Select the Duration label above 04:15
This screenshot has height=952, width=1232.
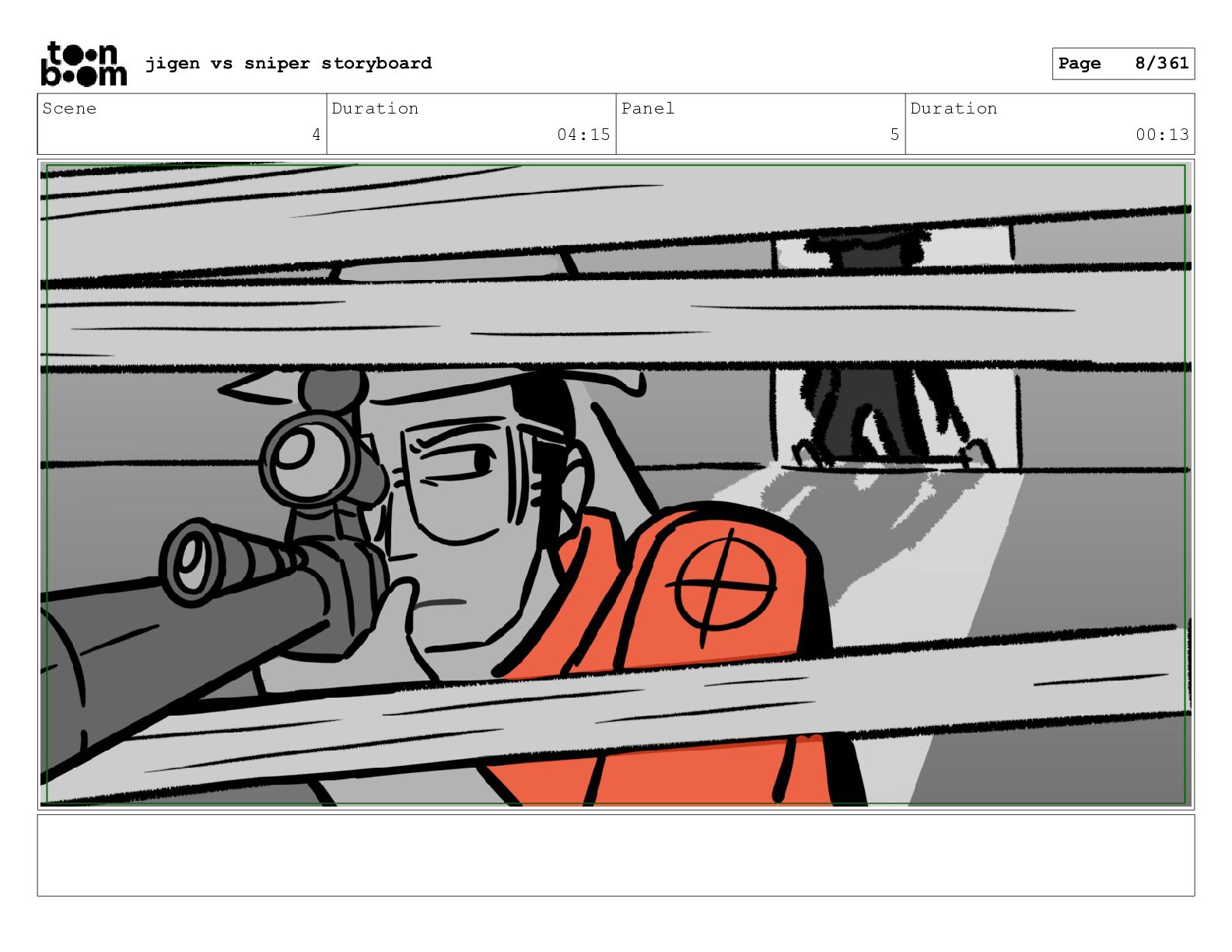[x=375, y=108]
